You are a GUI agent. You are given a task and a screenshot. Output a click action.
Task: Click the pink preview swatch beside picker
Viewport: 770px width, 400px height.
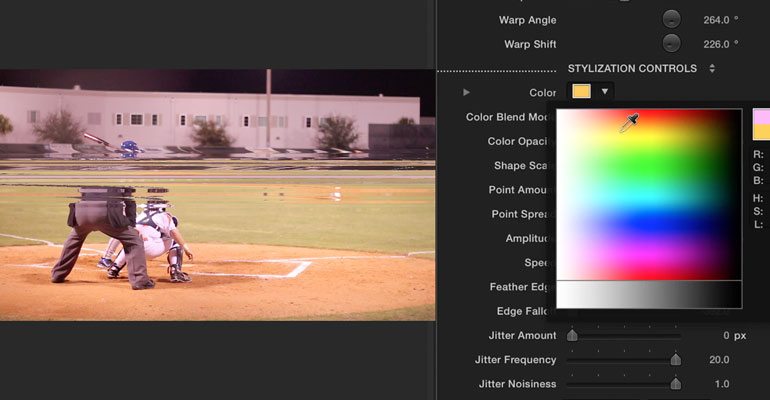pyautogui.click(x=761, y=117)
